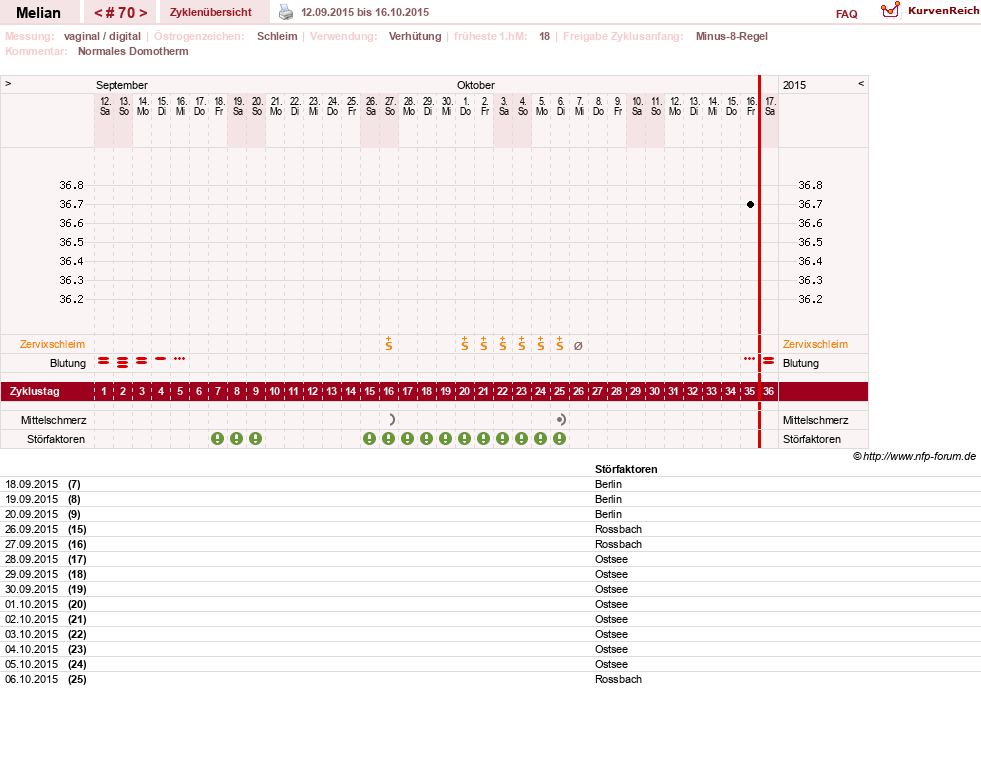Click Berlin in the 19.09.2015 row
The width and height of the screenshot is (981, 768).
(x=608, y=499)
